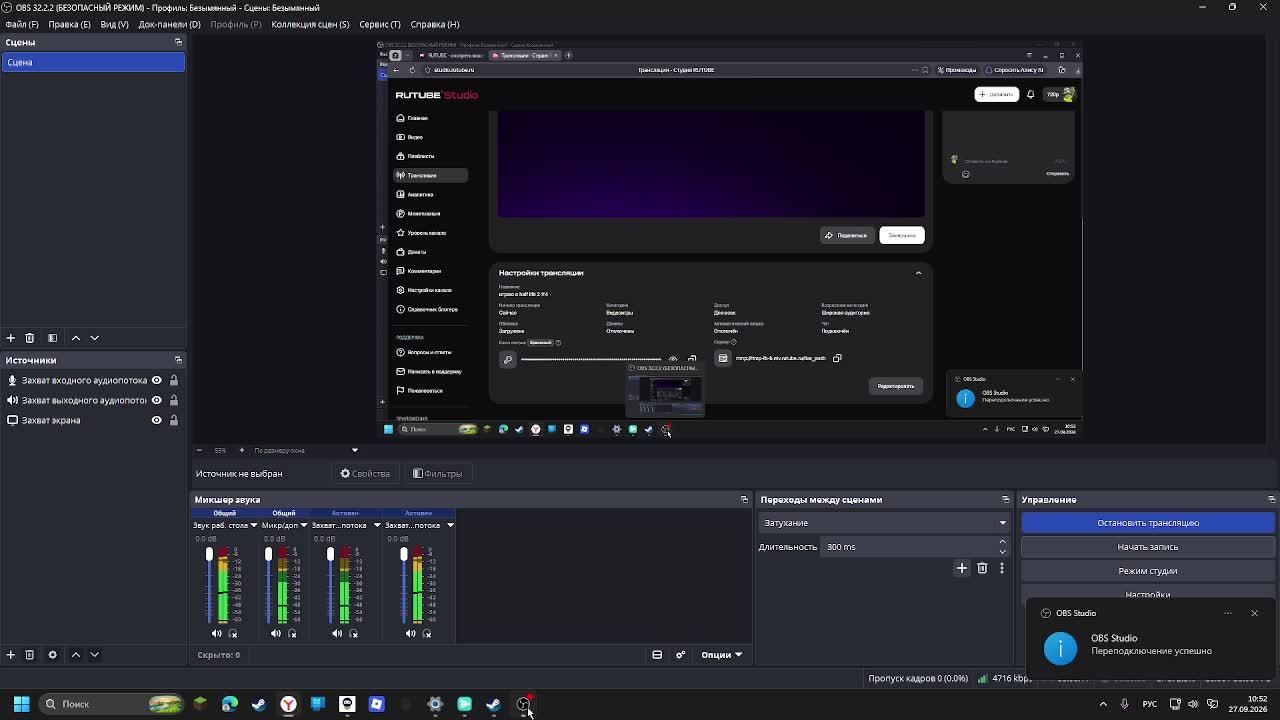Select Сцена in the scenes list
1280x720 pixels.
point(93,62)
